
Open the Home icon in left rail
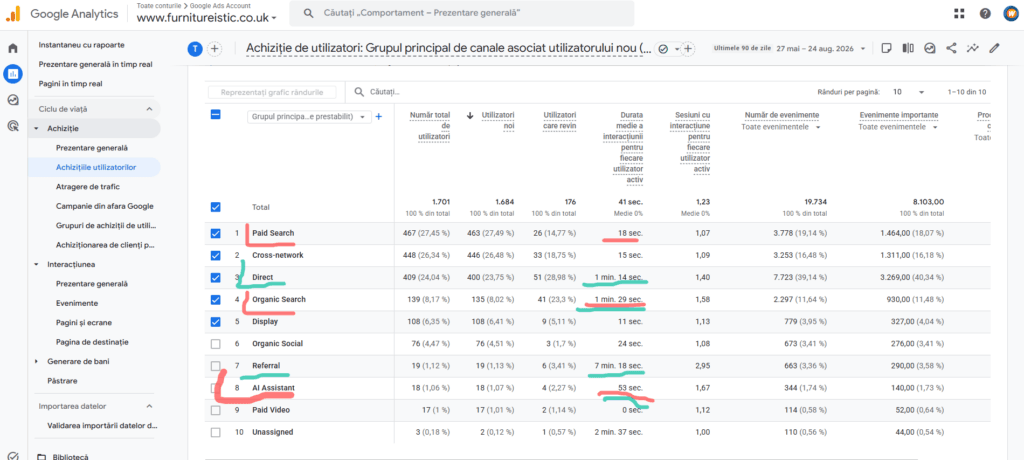coord(13,48)
